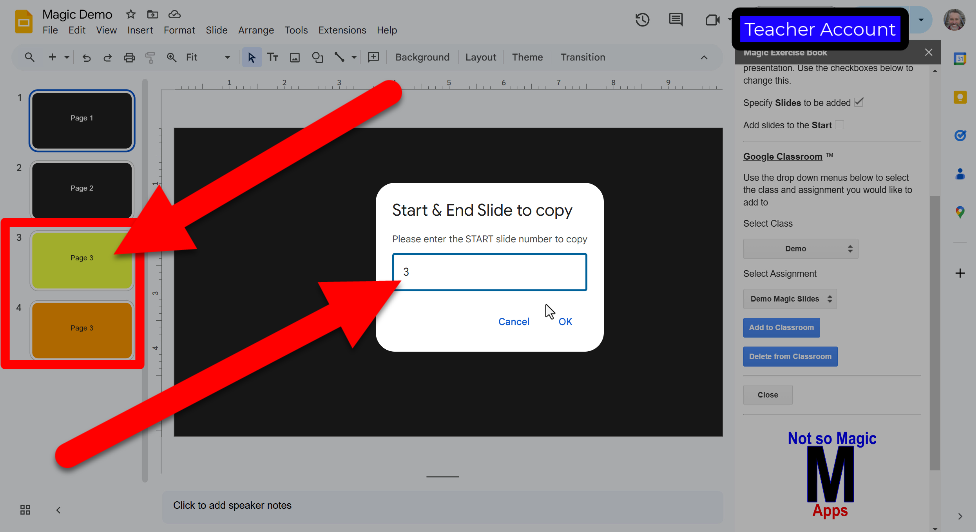This screenshot has height=532, width=976.
Task: Open Google Calendar side panel icon
Action: (960, 58)
